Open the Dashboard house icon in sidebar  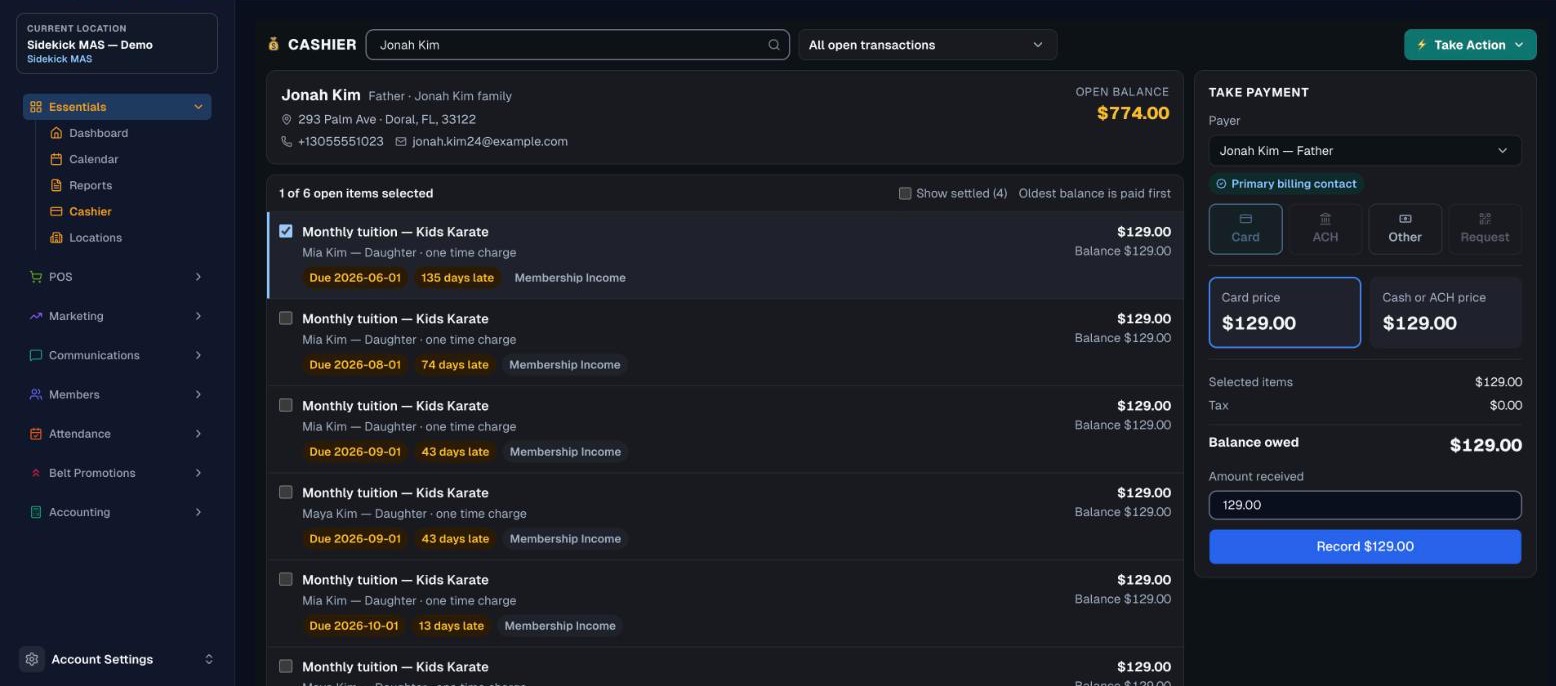[56, 133]
